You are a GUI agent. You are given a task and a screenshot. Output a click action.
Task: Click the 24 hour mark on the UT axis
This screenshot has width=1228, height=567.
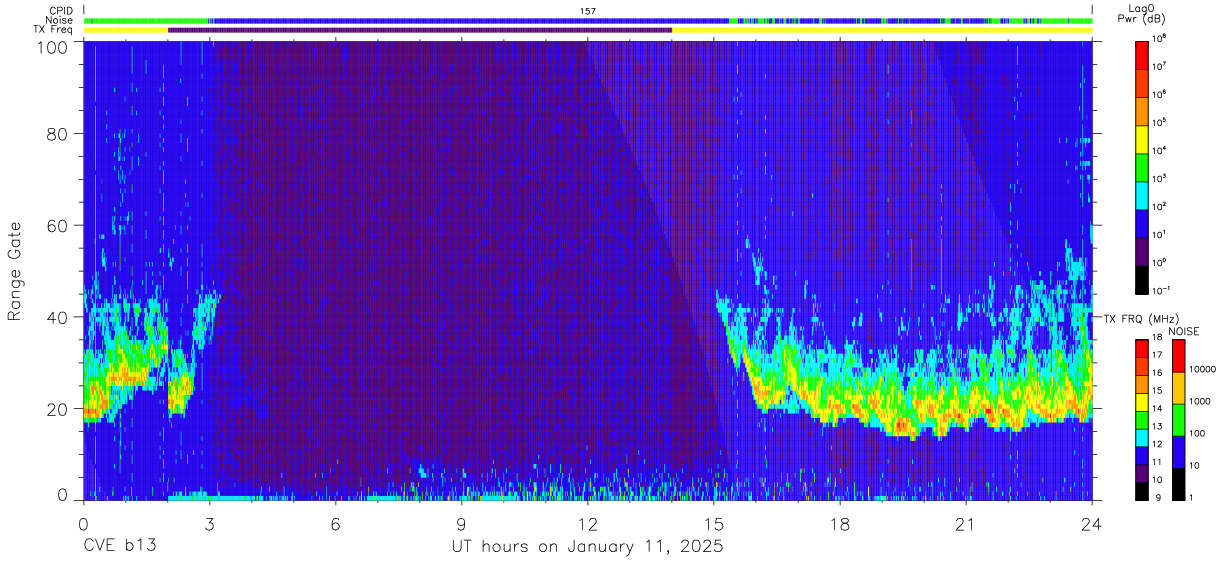(1092, 524)
